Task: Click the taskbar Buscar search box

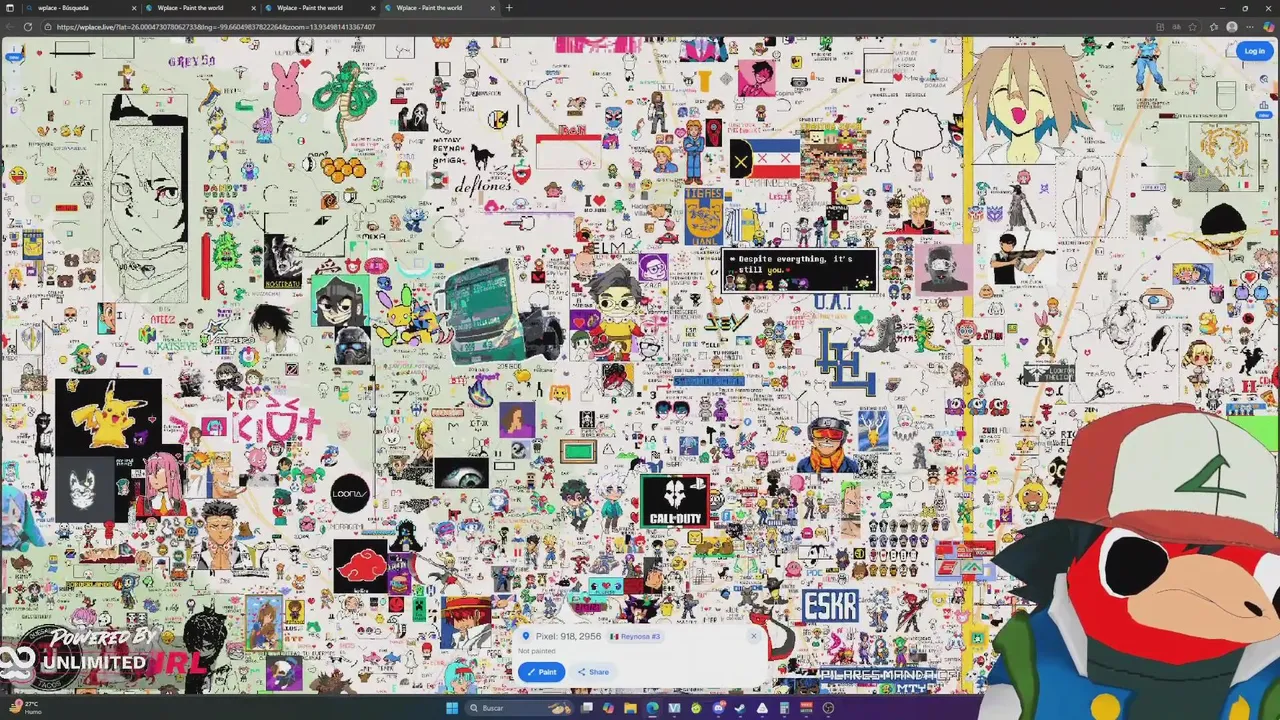Action: [x=519, y=708]
